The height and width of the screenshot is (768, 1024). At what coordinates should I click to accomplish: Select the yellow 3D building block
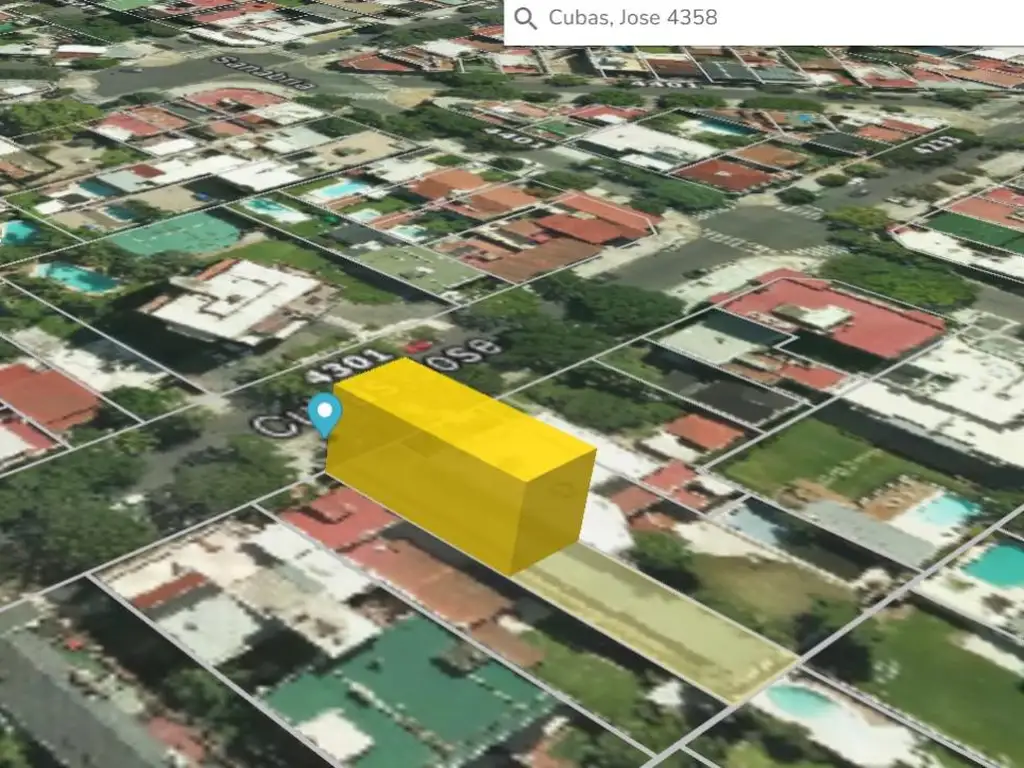pyautogui.click(x=460, y=465)
